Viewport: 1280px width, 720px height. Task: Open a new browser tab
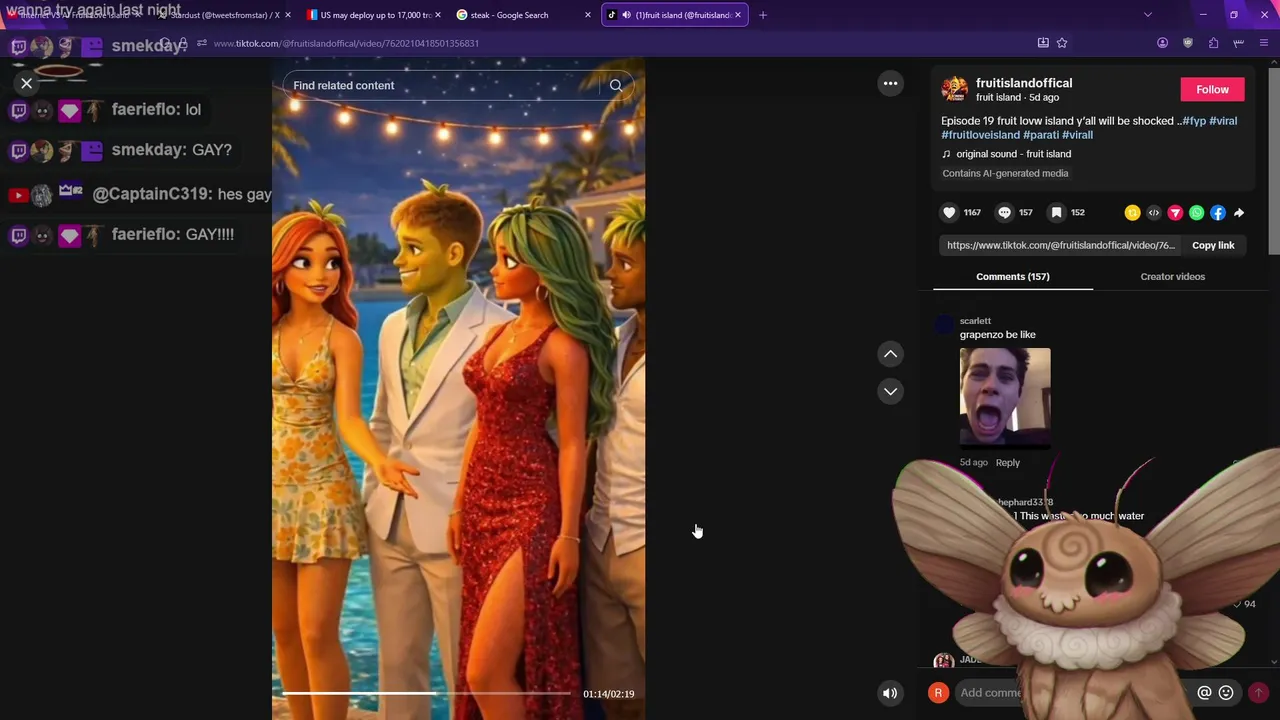click(763, 15)
